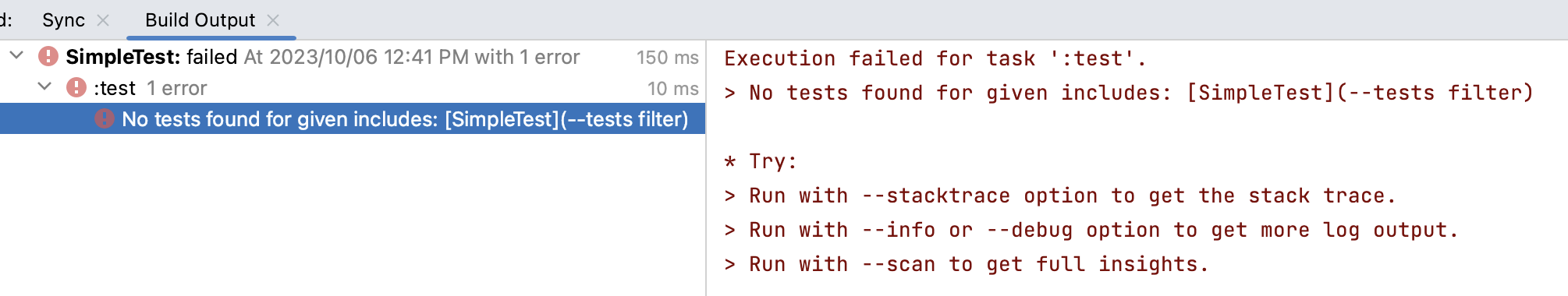Click the 10 ms duration label
The image size is (1568, 296).
pyautogui.click(x=672, y=89)
